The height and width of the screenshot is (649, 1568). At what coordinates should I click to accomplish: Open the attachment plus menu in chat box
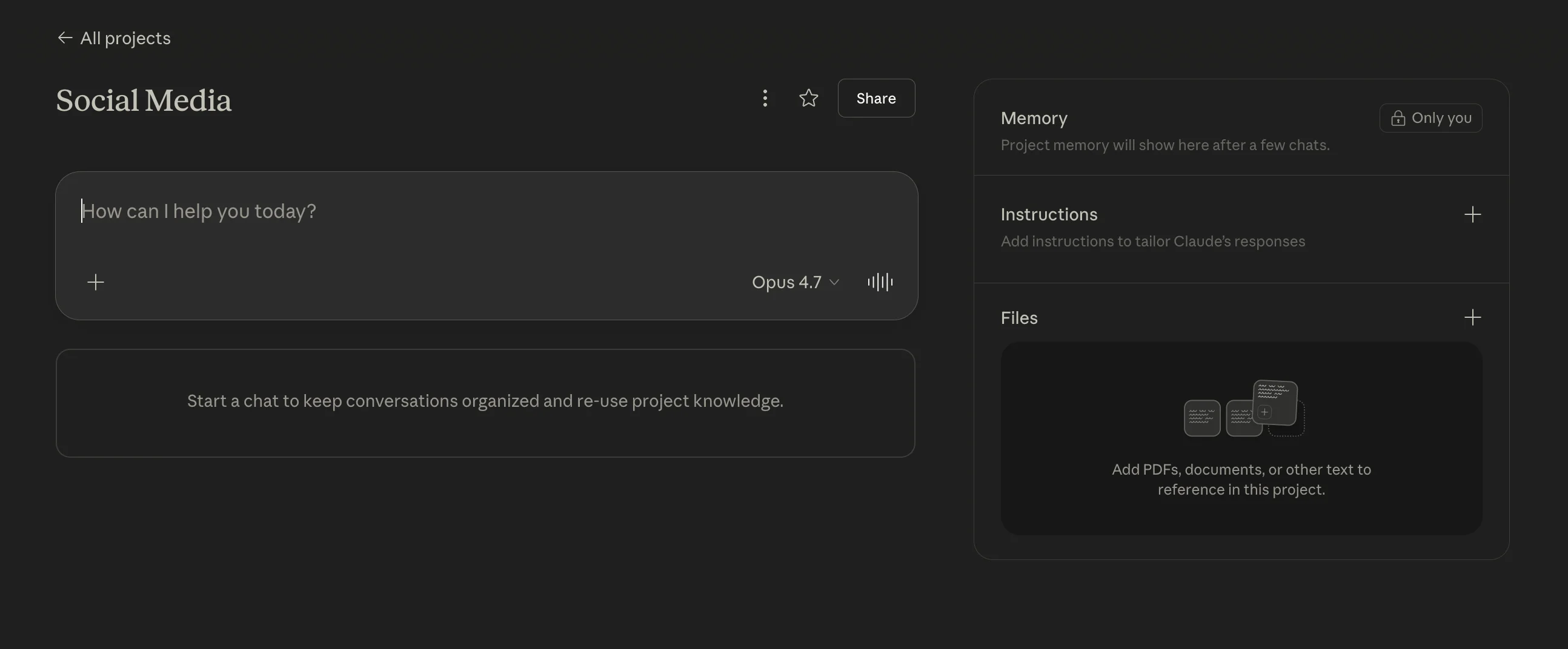(96, 282)
